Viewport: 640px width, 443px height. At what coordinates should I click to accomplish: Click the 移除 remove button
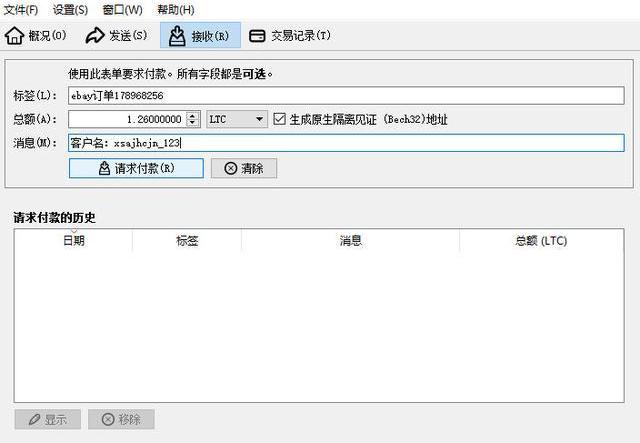click(x=121, y=419)
